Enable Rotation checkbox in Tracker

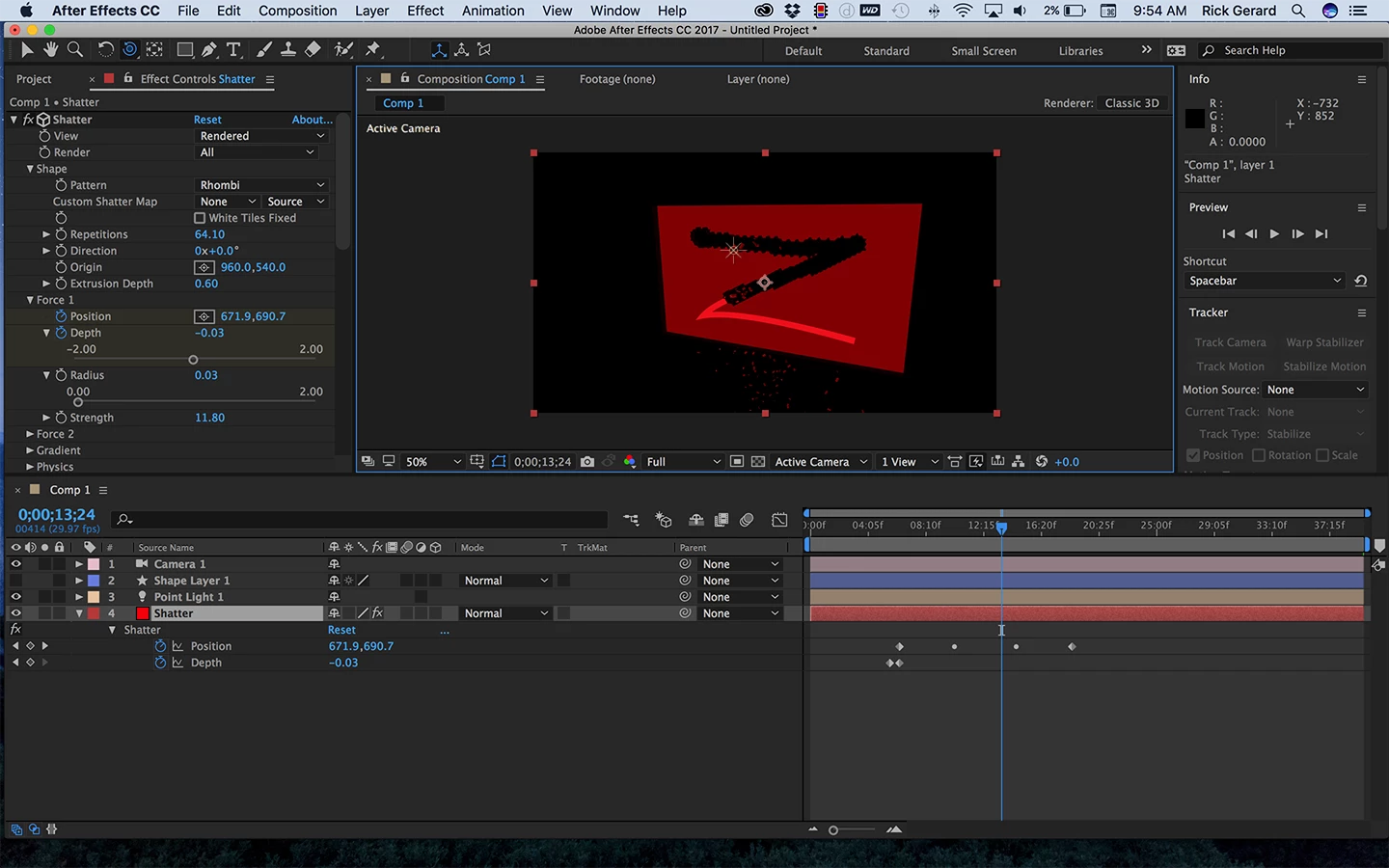pyautogui.click(x=1259, y=455)
